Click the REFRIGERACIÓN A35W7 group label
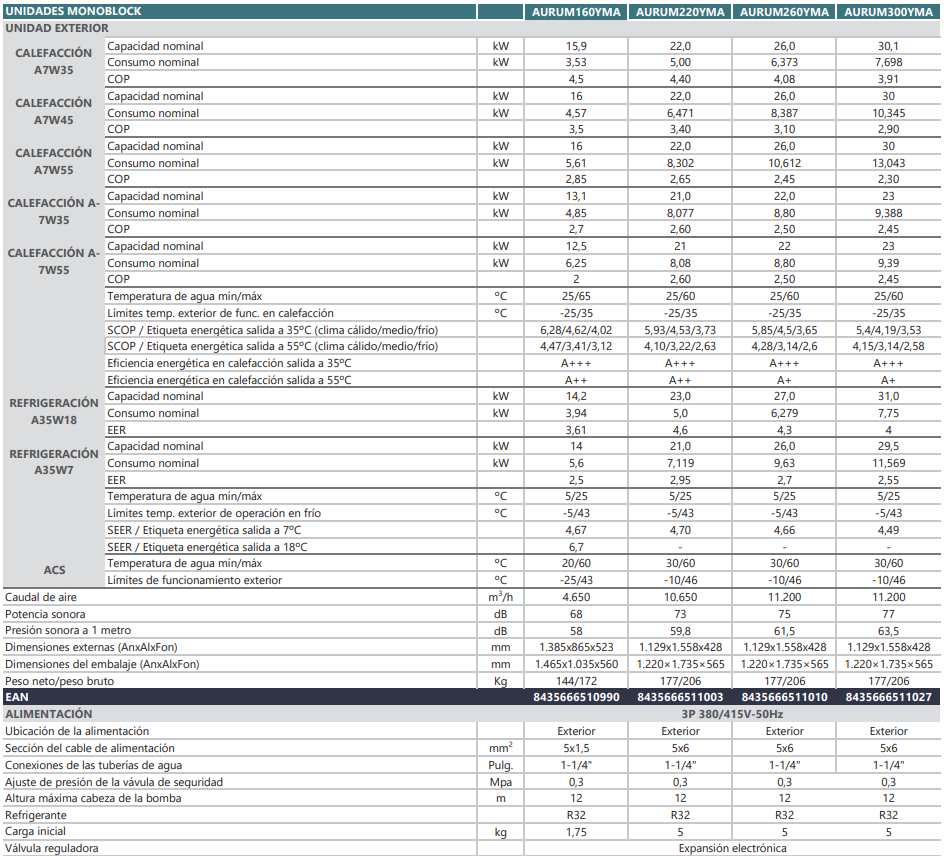This screenshot has width=947, height=856. pyautogui.click(x=54, y=462)
